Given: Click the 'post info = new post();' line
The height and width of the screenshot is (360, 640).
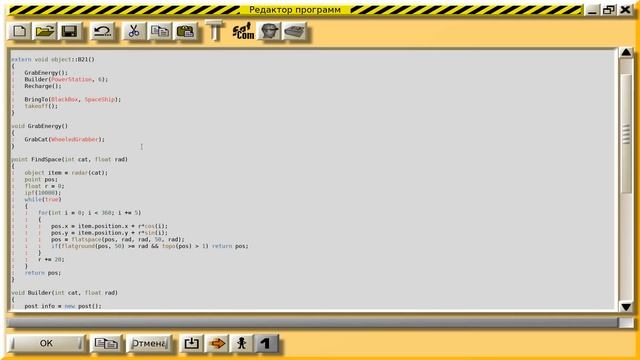Looking at the screenshot, I should [63, 306].
